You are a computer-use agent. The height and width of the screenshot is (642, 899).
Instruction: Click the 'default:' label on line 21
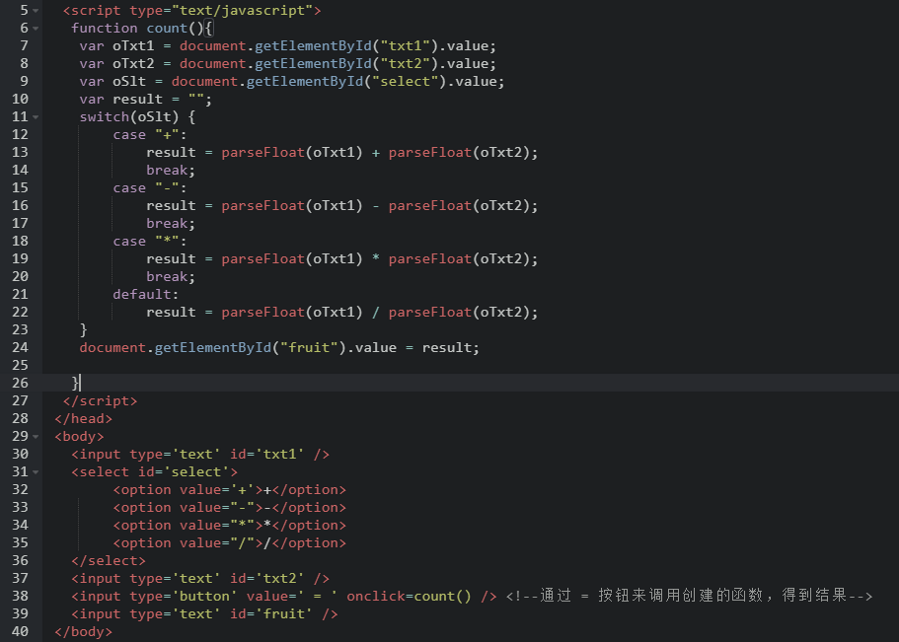[146, 295]
